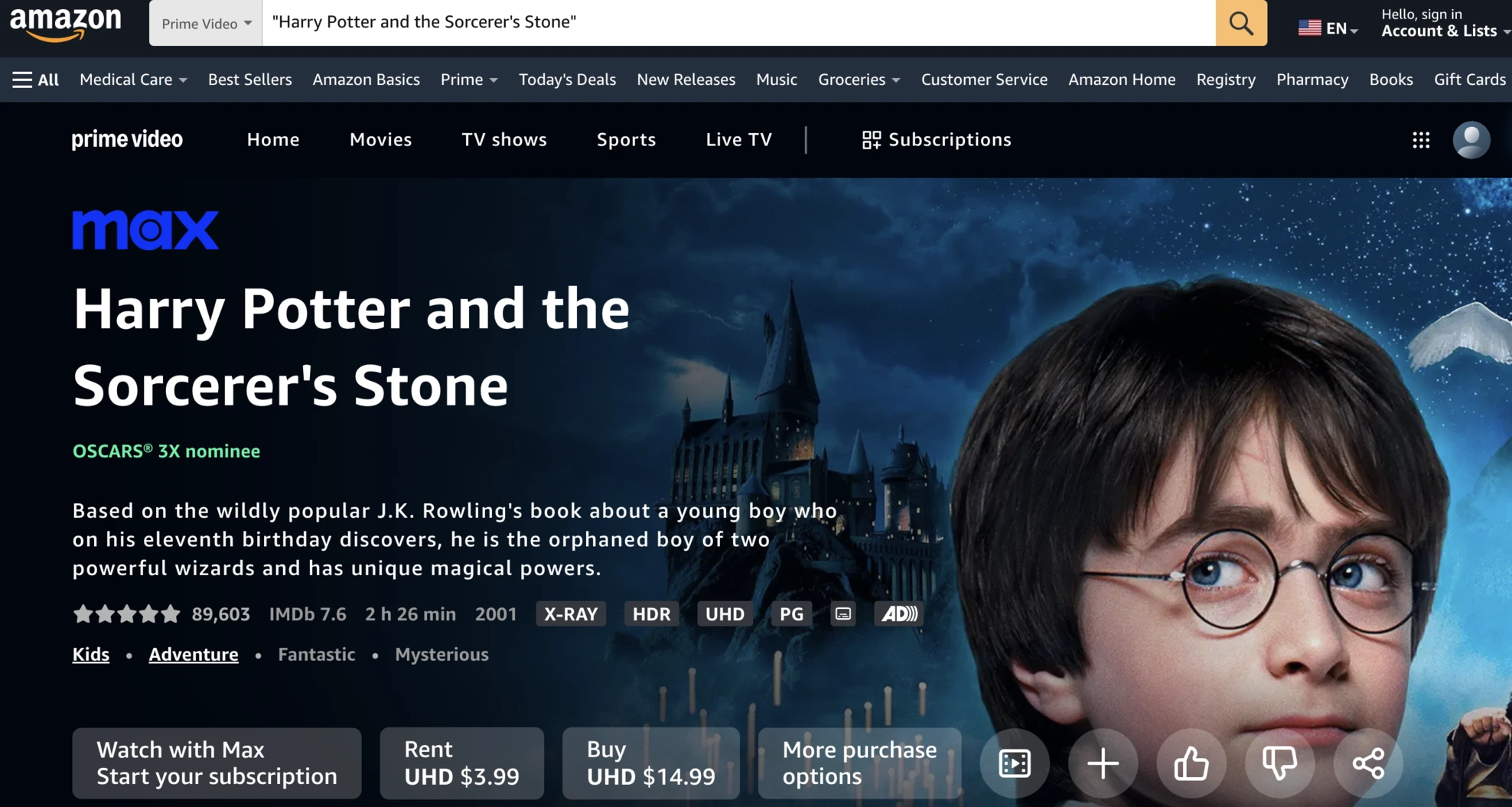
Task: Click the Mysterious mood tag
Action: (x=442, y=655)
